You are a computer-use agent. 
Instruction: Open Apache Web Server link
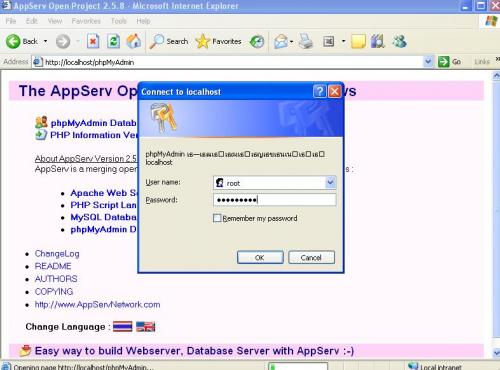click(104, 193)
